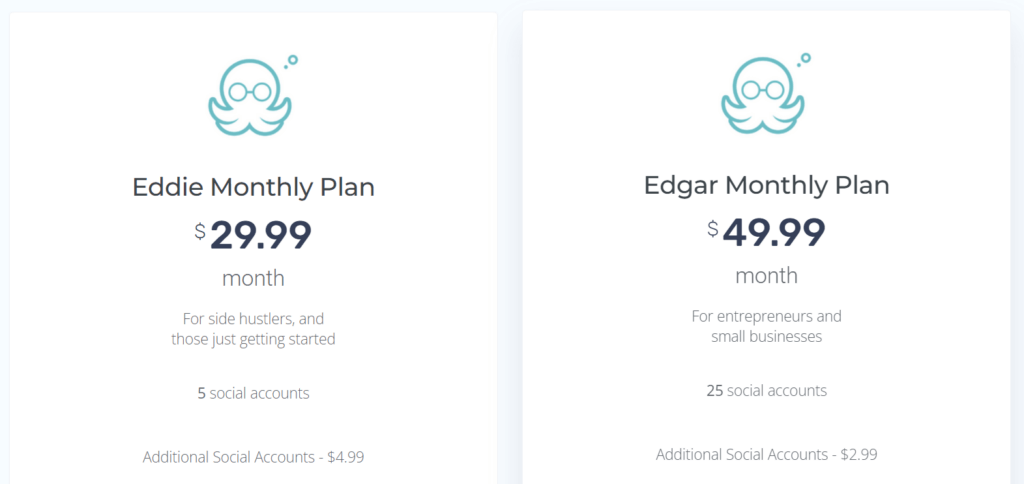
Task: Click 'For side hustlers' description text
Action: pyautogui.click(x=253, y=319)
